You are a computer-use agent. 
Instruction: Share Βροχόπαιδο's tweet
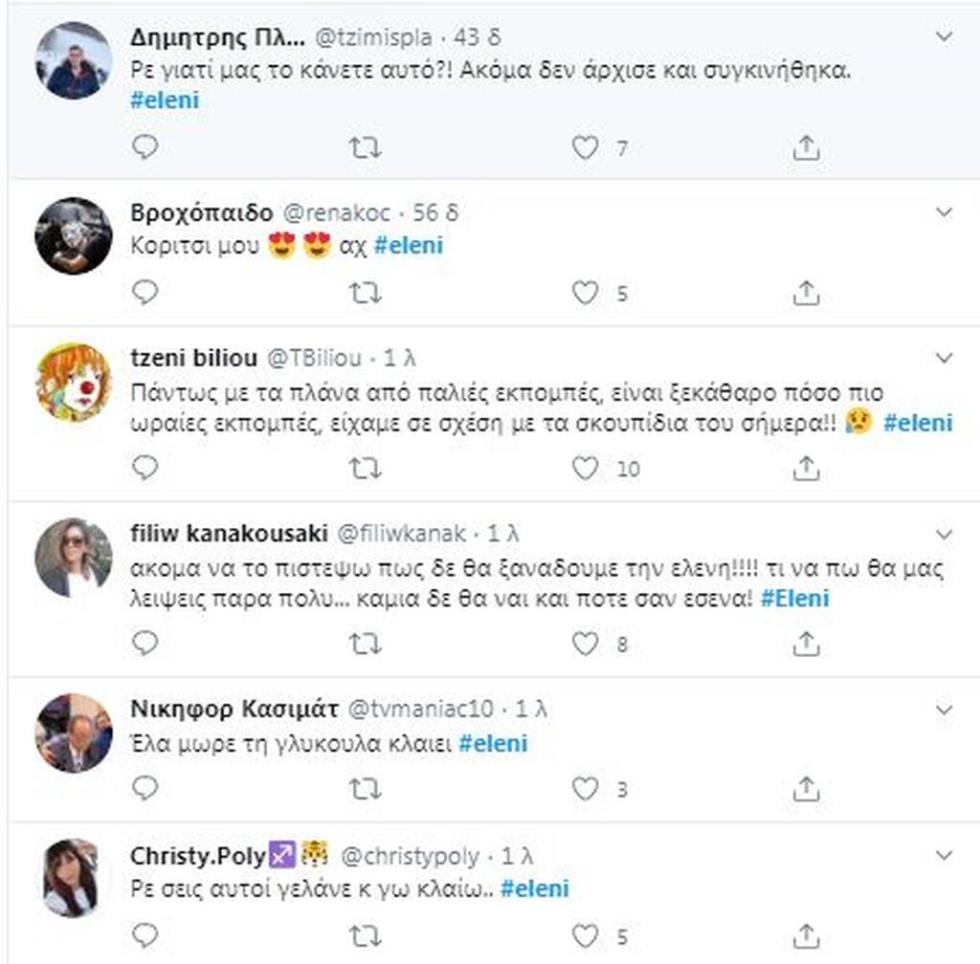[x=806, y=292]
